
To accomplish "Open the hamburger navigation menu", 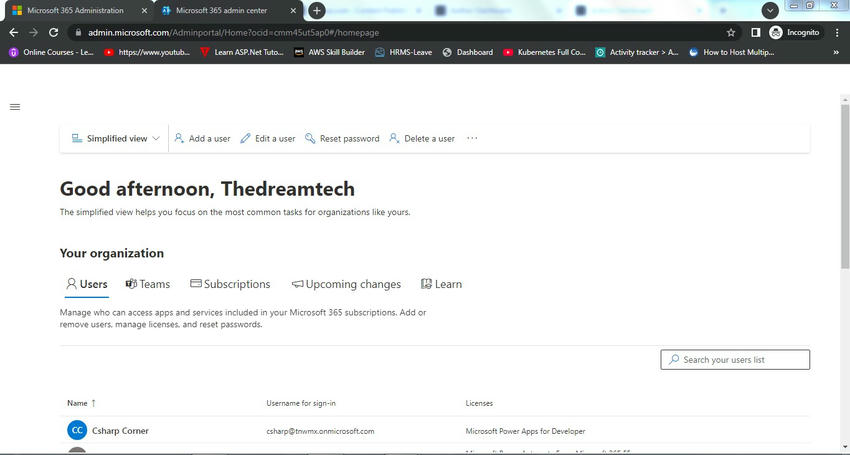I will pyautogui.click(x=15, y=107).
